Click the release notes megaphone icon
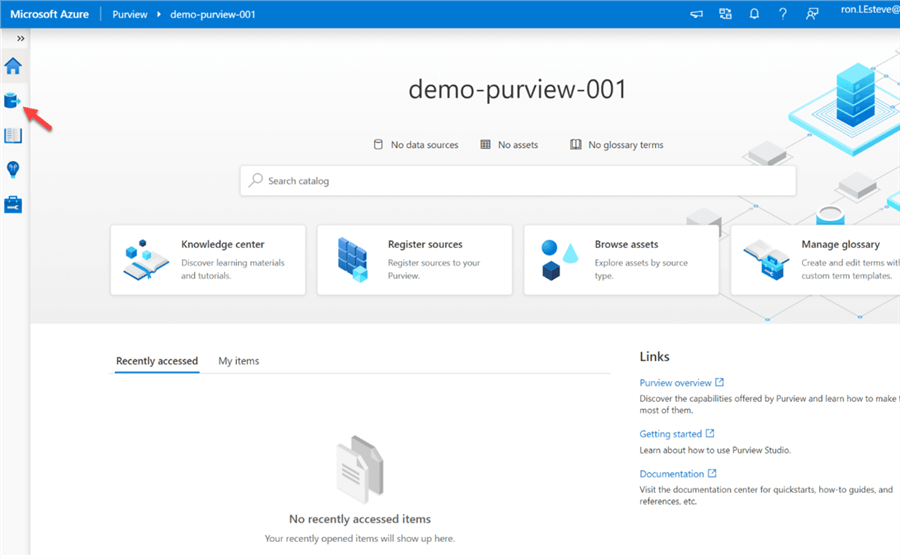 tap(696, 14)
